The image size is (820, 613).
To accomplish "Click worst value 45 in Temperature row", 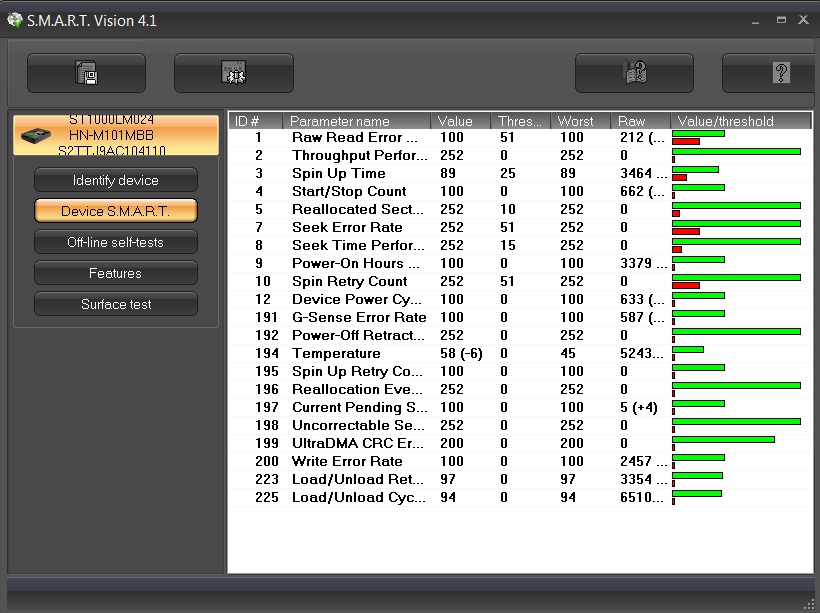I will click(568, 354).
